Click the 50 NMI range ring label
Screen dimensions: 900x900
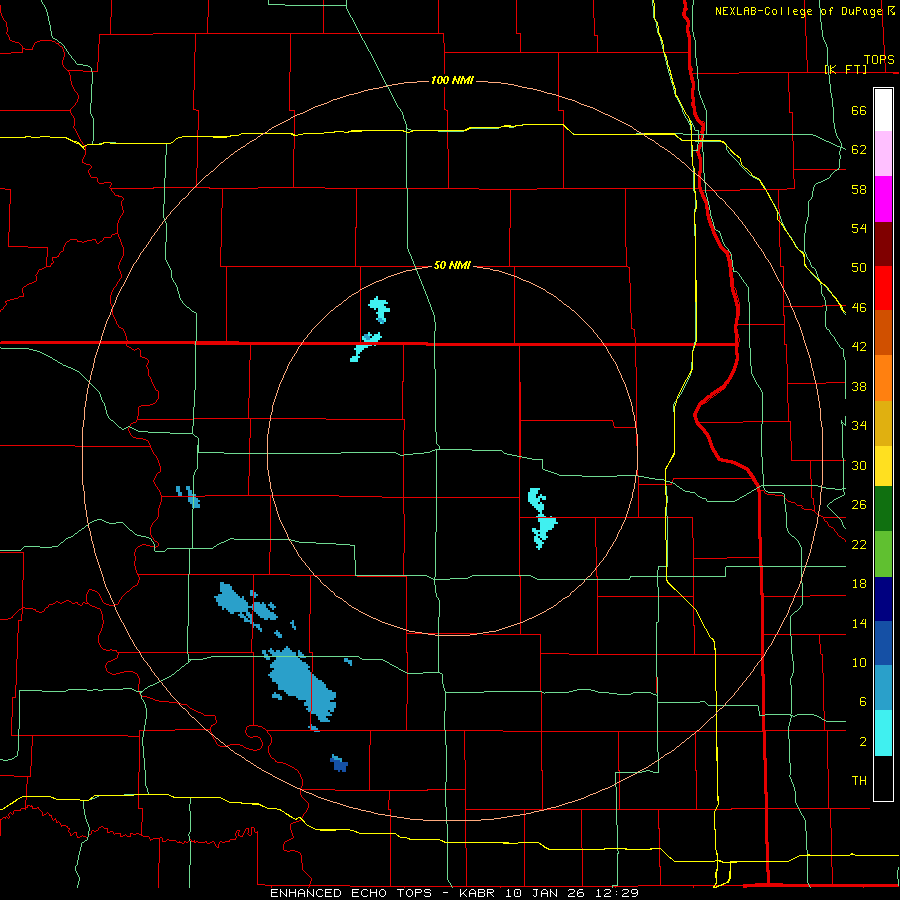tap(452, 265)
